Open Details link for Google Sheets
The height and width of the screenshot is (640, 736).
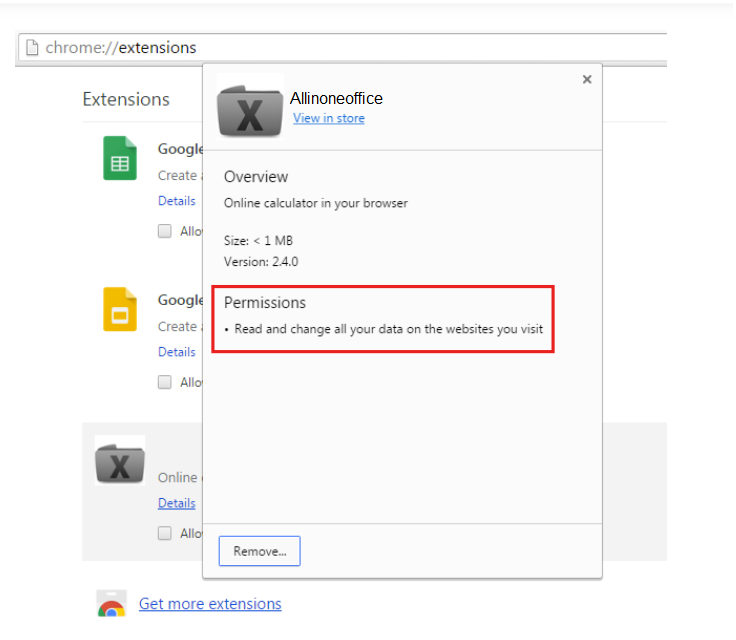pos(177,201)
